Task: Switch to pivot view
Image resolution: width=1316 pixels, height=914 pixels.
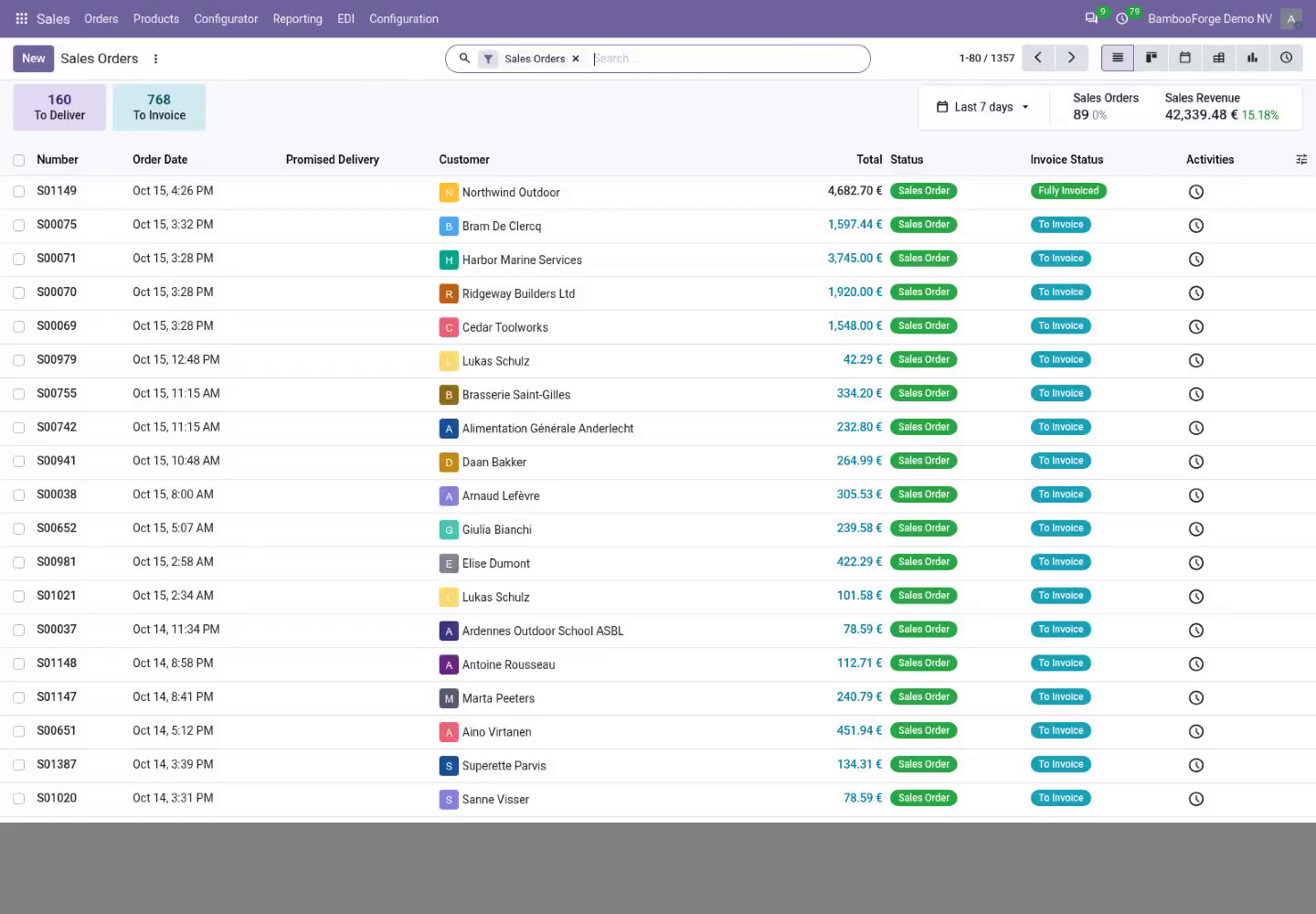Action: (x=1219, y=58)
